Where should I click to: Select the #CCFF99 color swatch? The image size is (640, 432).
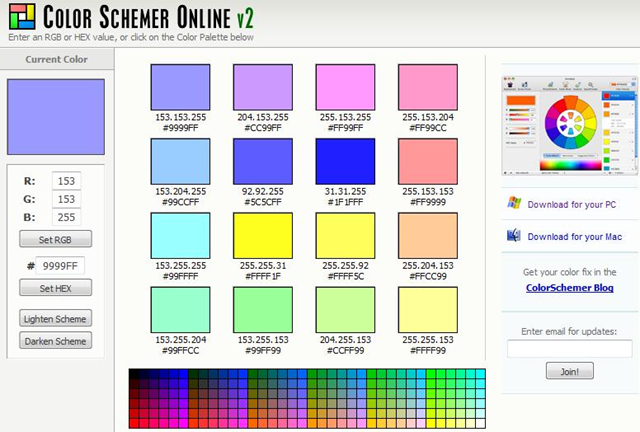pyautogui.click(x=345, y=310)
